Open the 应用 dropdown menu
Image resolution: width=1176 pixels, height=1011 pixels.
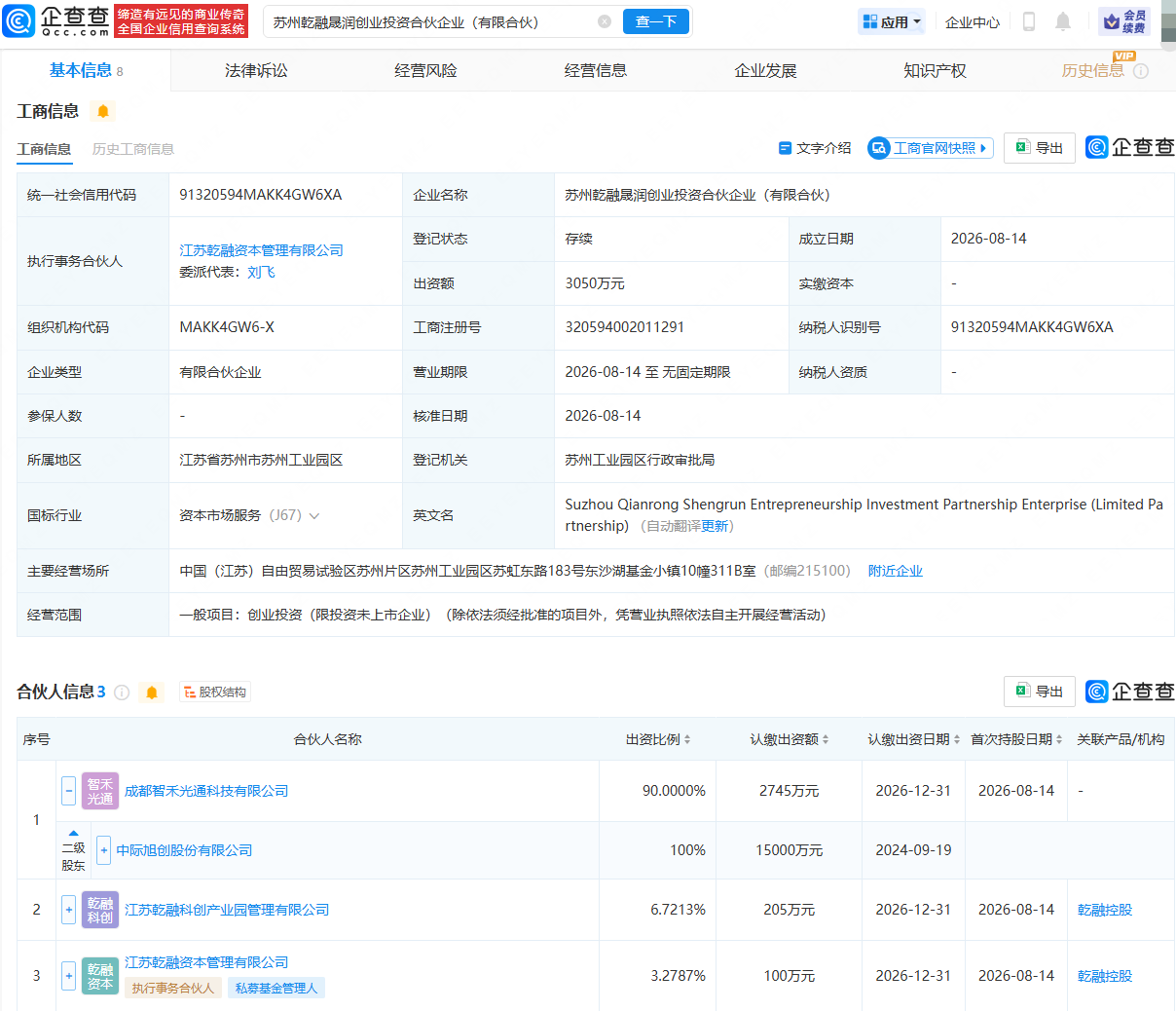coord(892,21)
